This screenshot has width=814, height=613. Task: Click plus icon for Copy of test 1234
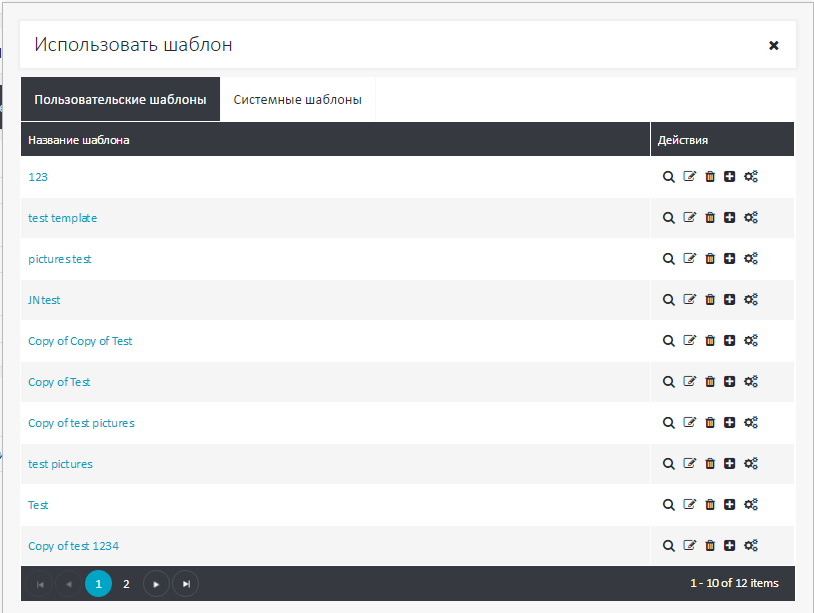pos(729,546)
